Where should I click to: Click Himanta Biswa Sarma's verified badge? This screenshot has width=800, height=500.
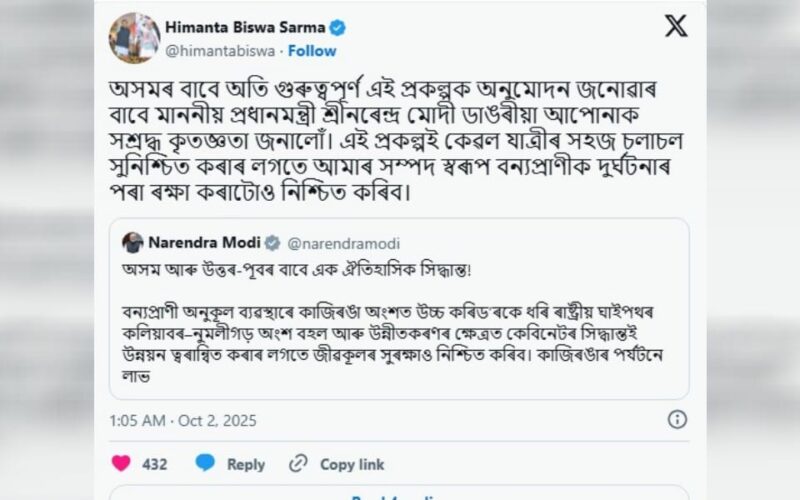click(339, 28)
